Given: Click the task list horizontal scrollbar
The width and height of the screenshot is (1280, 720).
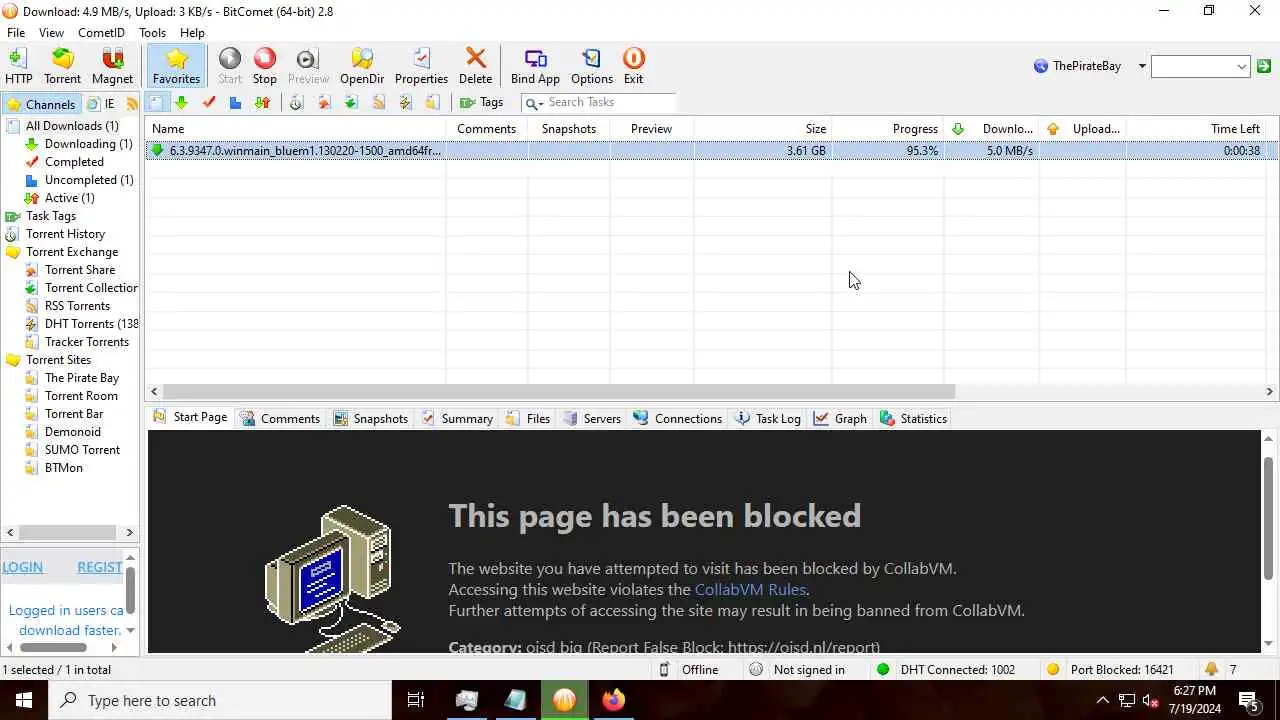Looking at the screenshot, I should pos(558,392).
